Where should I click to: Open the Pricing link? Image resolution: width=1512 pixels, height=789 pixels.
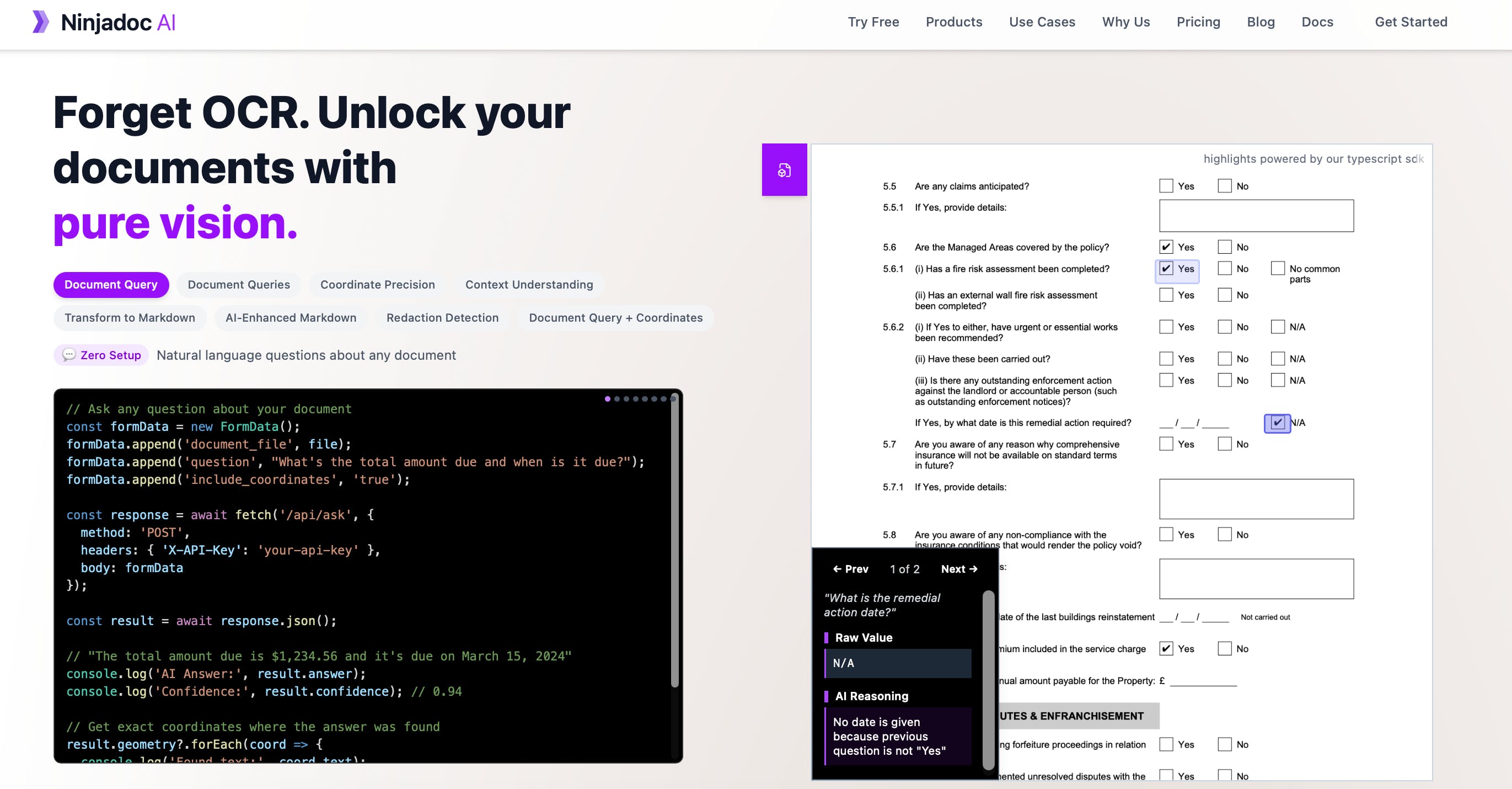[1198, 22]
